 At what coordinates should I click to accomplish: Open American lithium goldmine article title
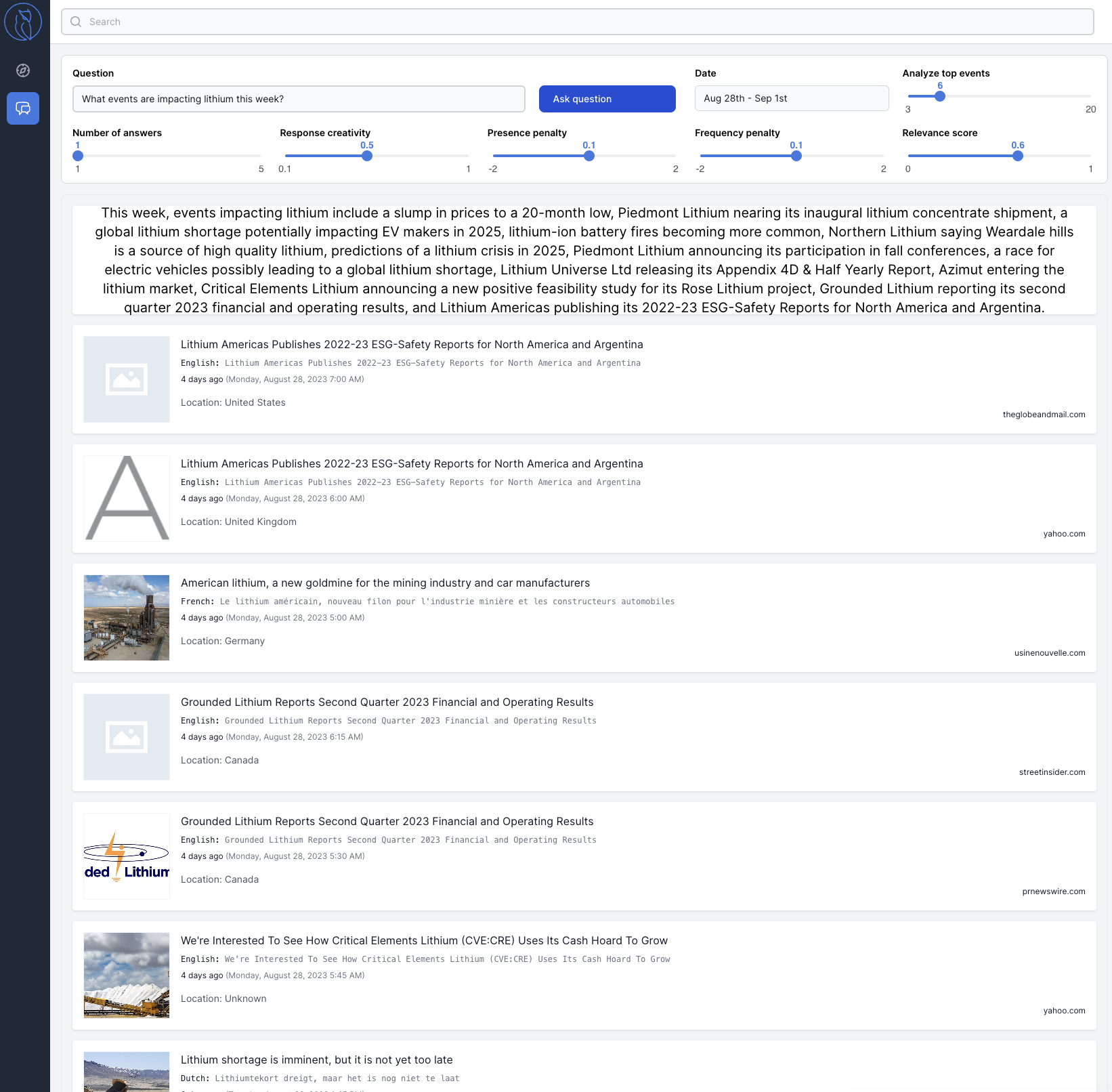click(385, 583)
